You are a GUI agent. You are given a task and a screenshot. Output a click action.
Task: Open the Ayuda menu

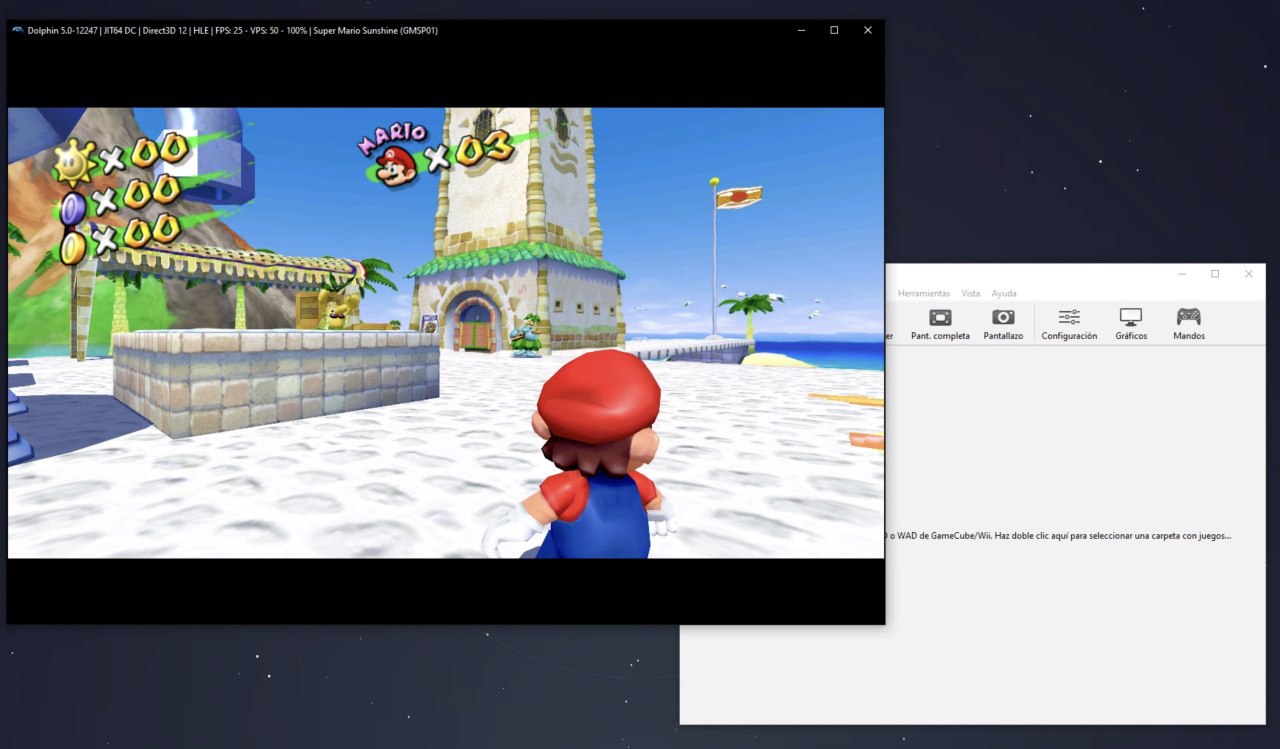[x=1004, y=293]
